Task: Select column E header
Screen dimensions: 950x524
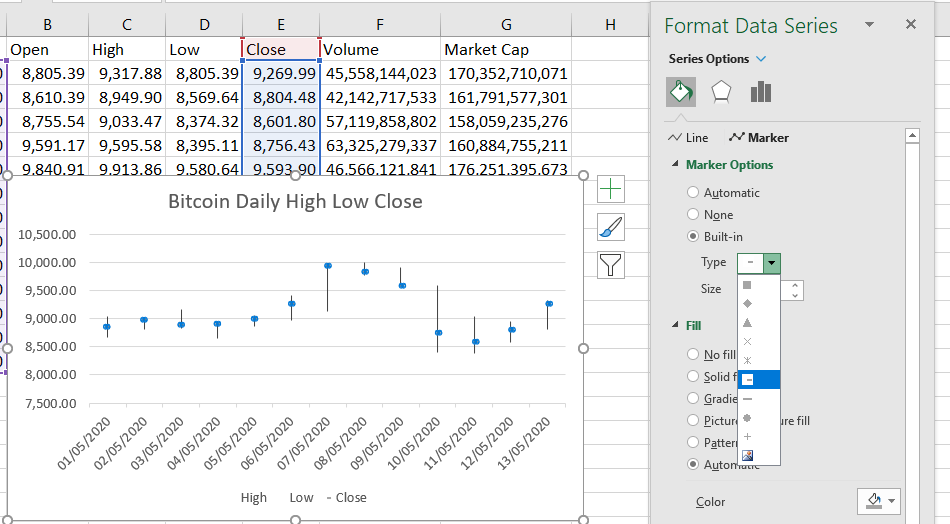Action: pyautogui.click(x=281, y=25)
